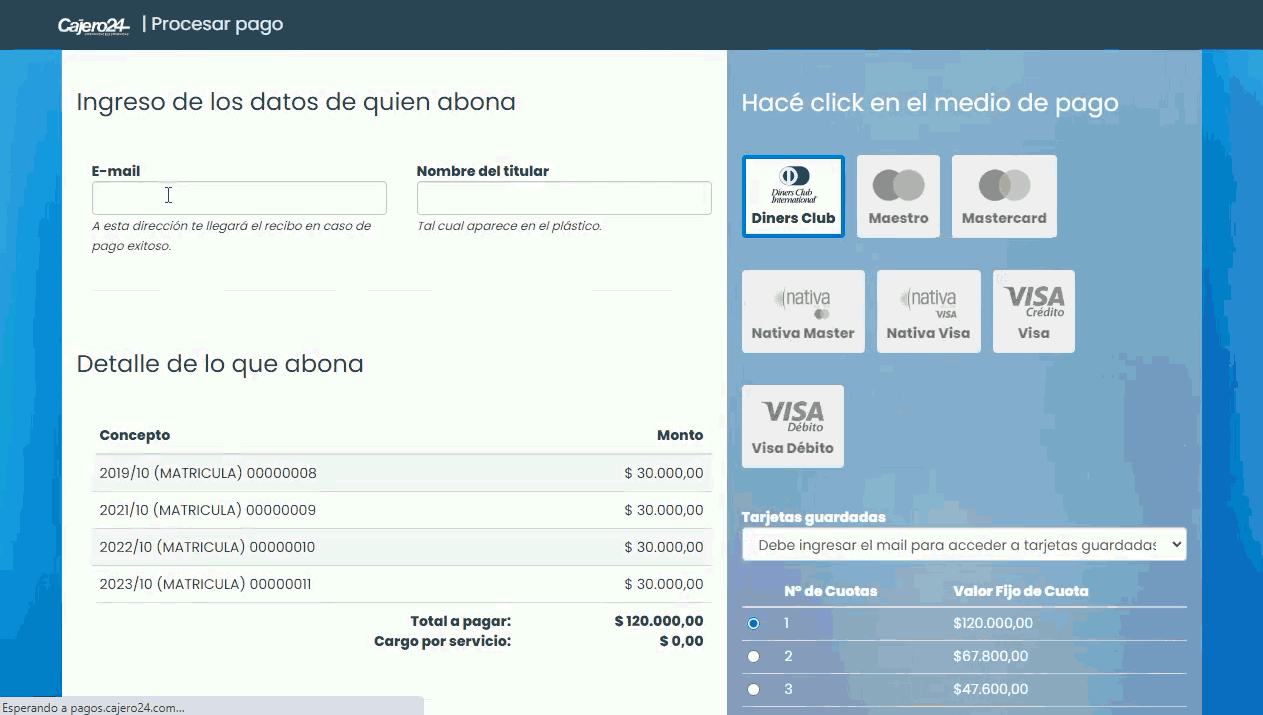
Task: Click the 2021/10 (MATRICULA) 00000009 concept
Action: [207, 510]
